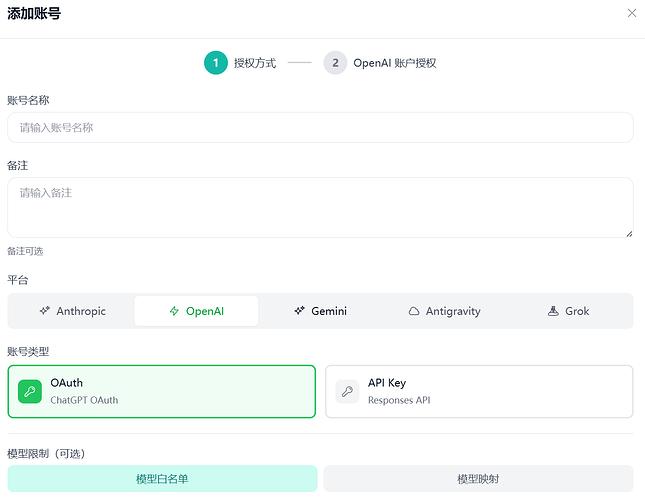Click the 模型限制 (可选) label
Image resolution: width=645 pixels, height=500 pixels.
46,454
